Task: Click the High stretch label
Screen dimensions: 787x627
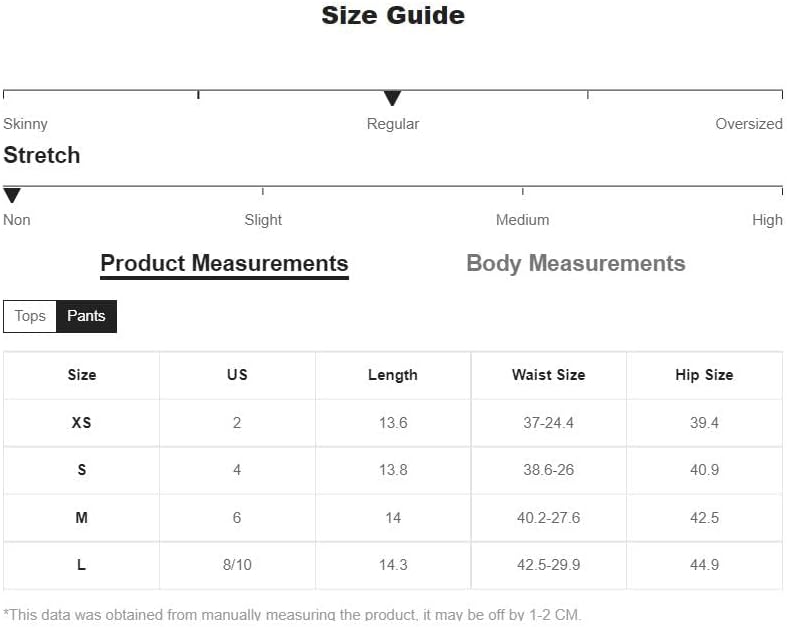Action: (x=767, y=220)
